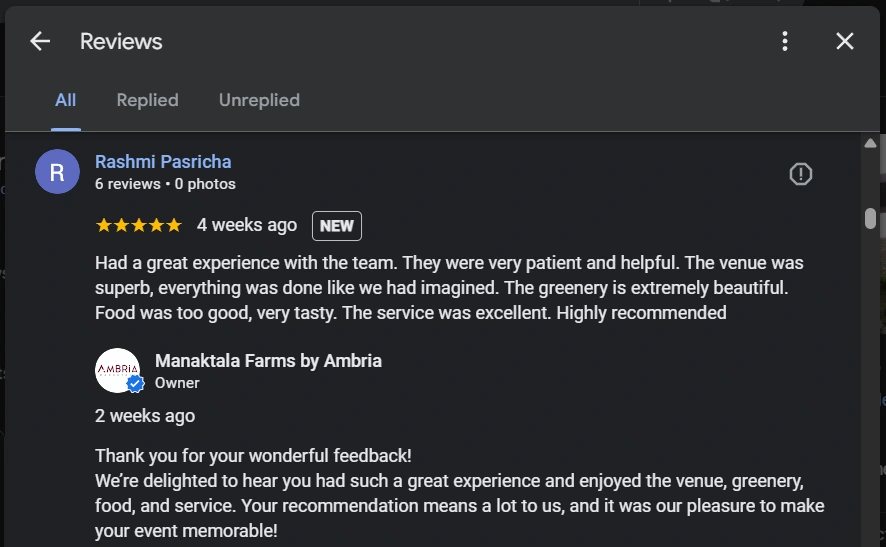This screenshot has width=886, height=547.
Task: Switch to the Replied tab
Action: (x=147, y=100)
